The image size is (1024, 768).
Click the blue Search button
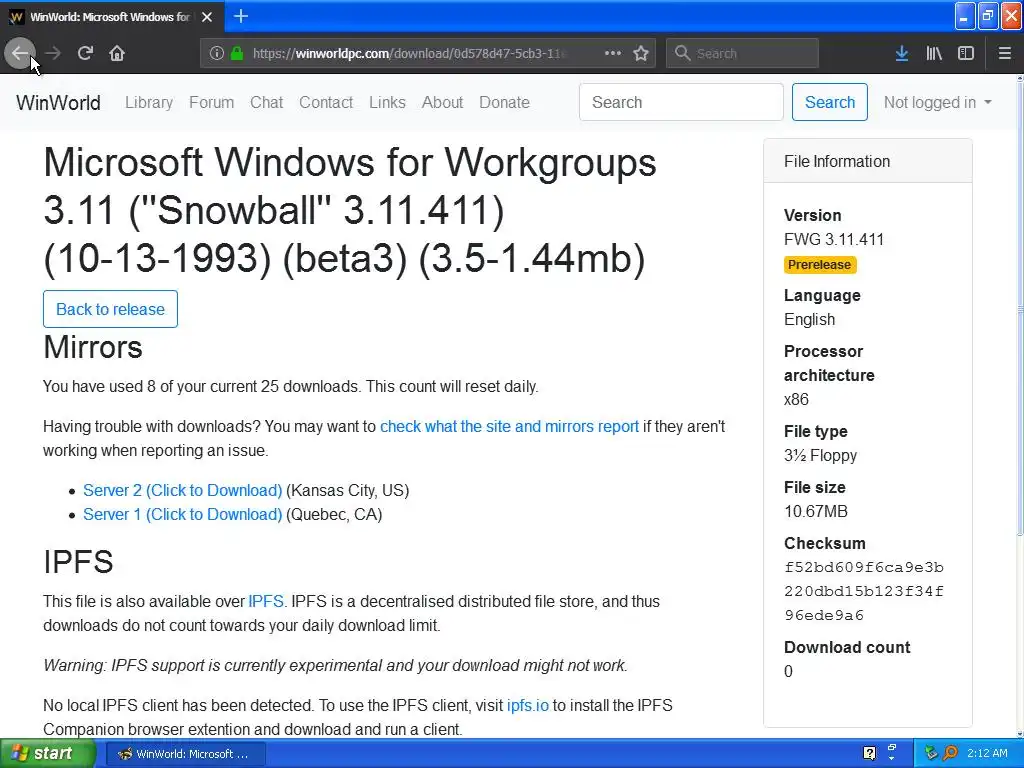(x=829, y=102)
